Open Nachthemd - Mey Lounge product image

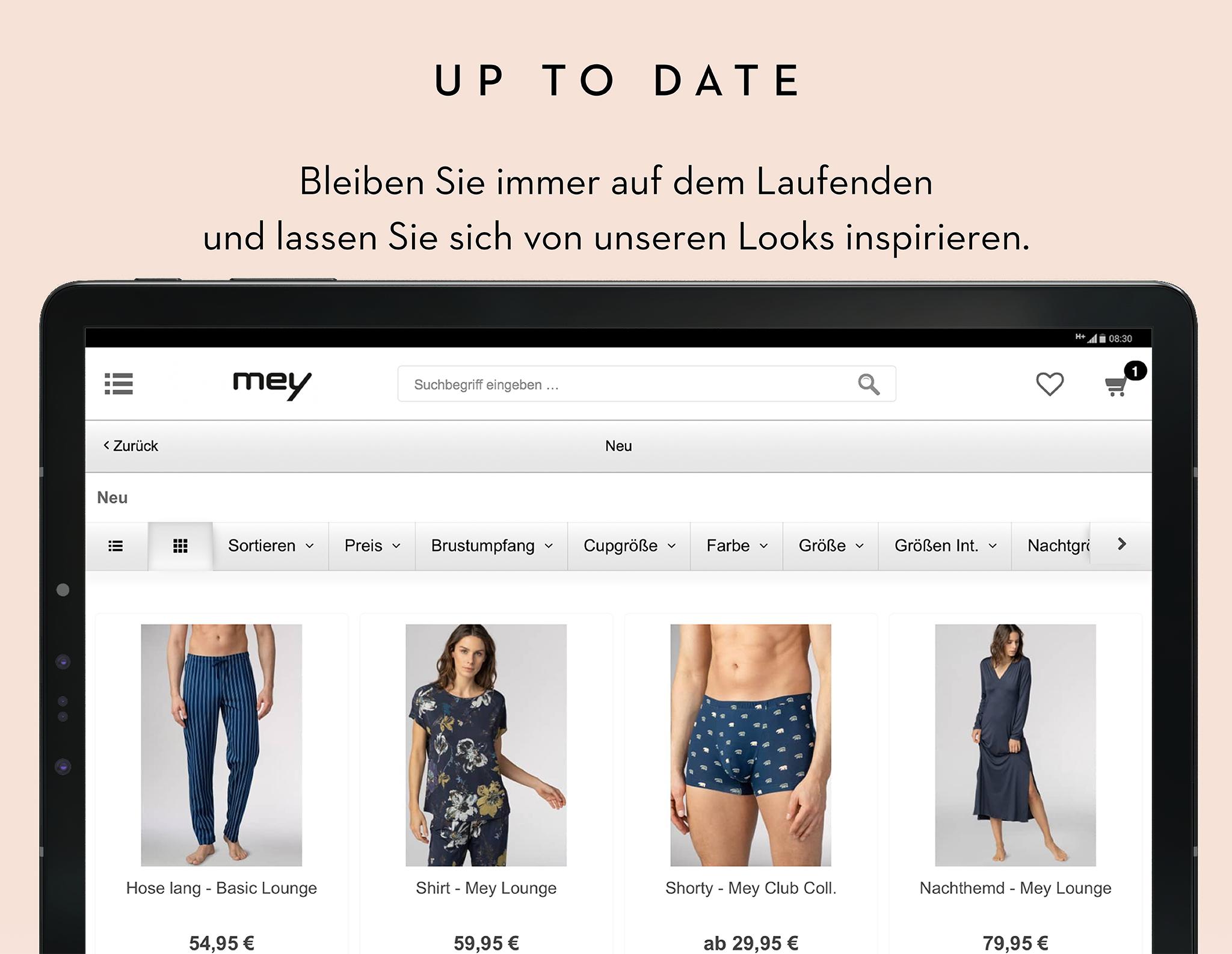[x=1015, y=745]
